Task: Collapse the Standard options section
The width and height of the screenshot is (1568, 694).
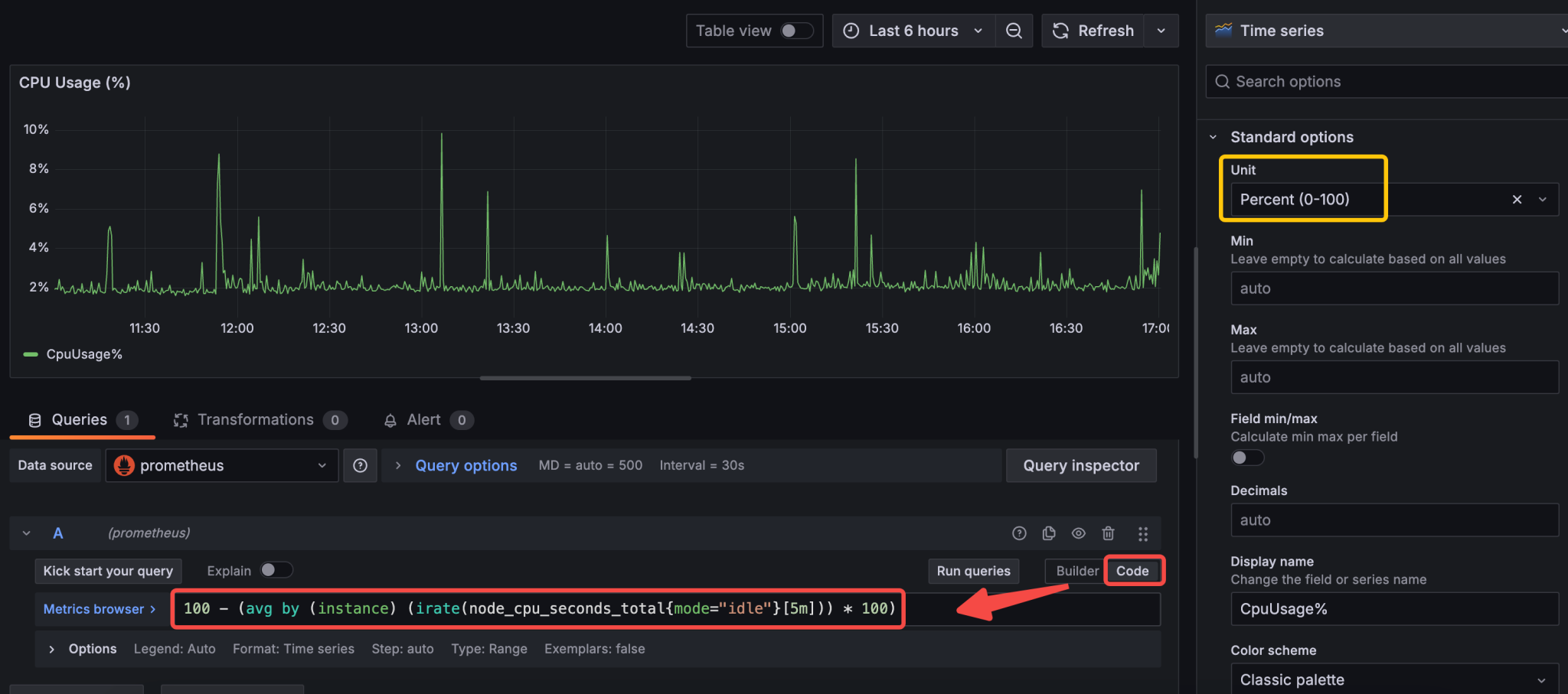Action: 1213,137
